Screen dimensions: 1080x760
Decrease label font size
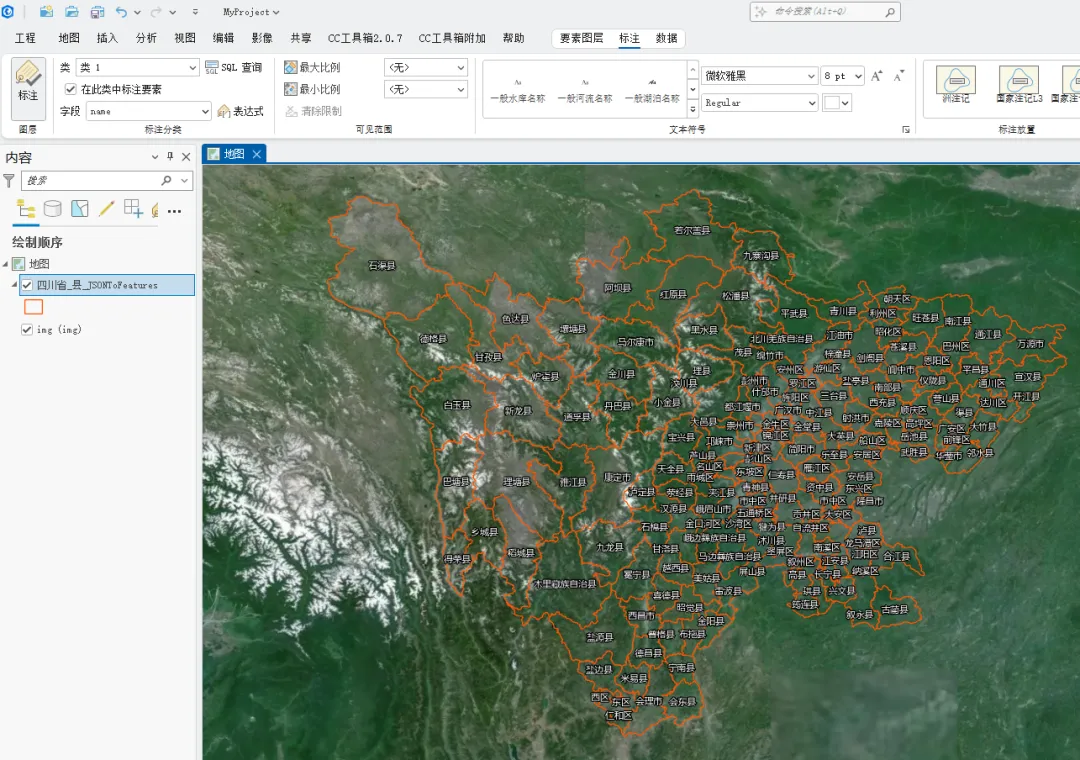click(898, 76)
